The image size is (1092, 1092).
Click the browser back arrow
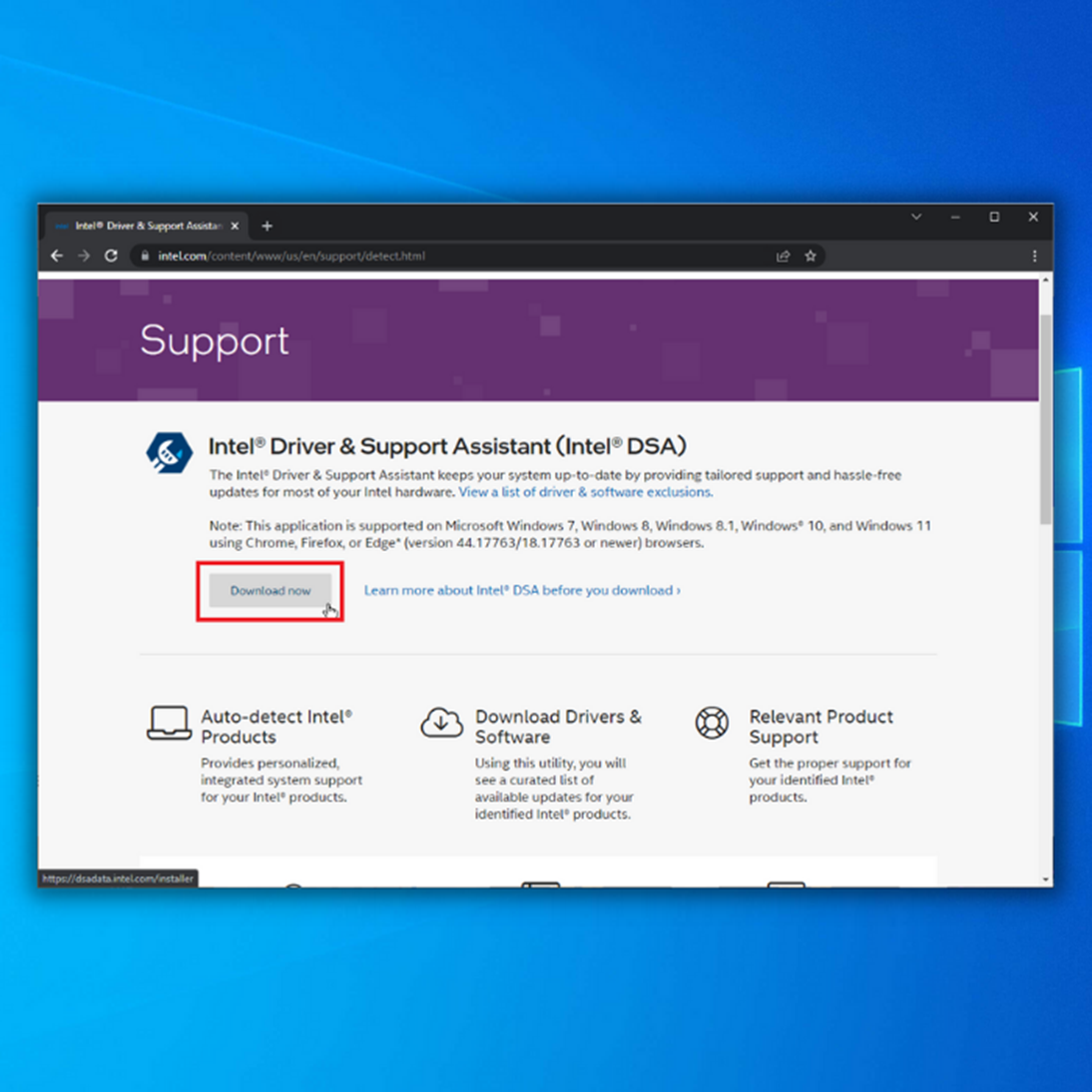click(57, 257)
